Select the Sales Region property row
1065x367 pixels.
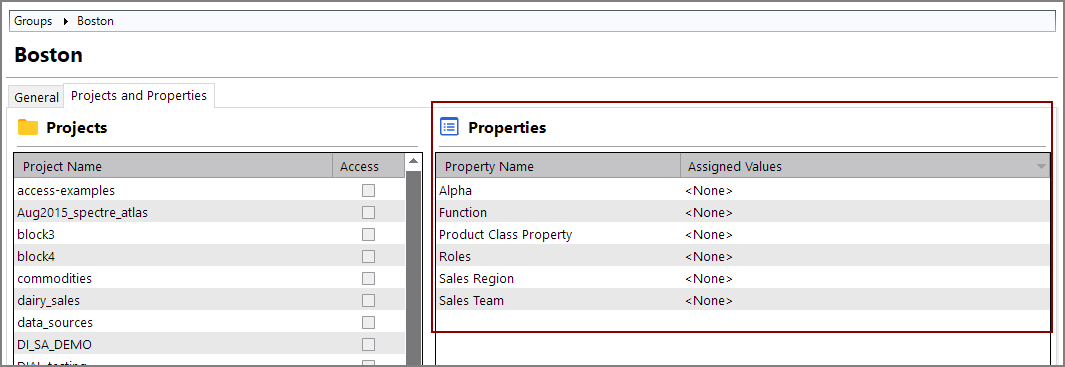[743, 279]
